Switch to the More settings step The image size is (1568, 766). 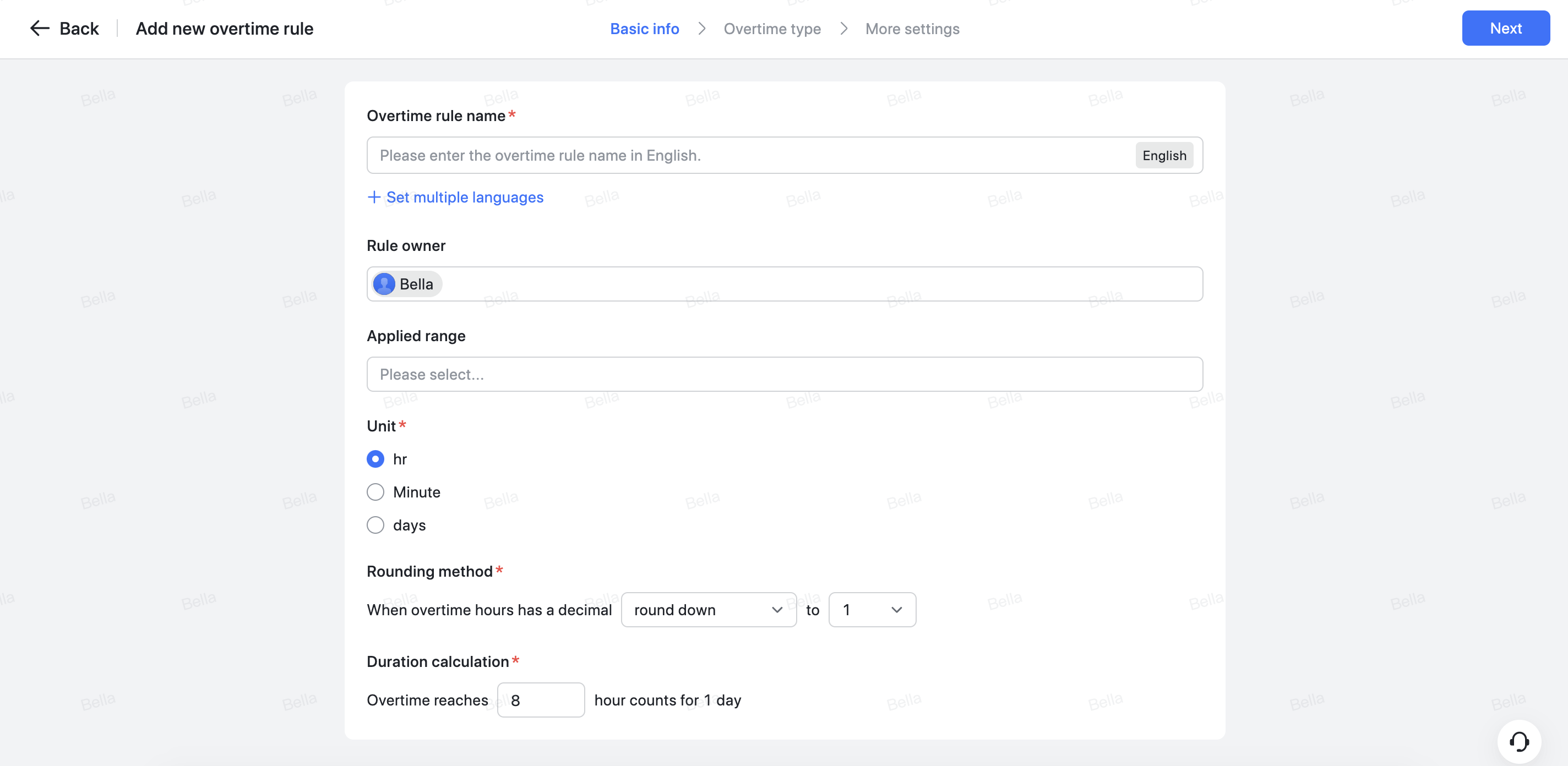coord(912,29)
